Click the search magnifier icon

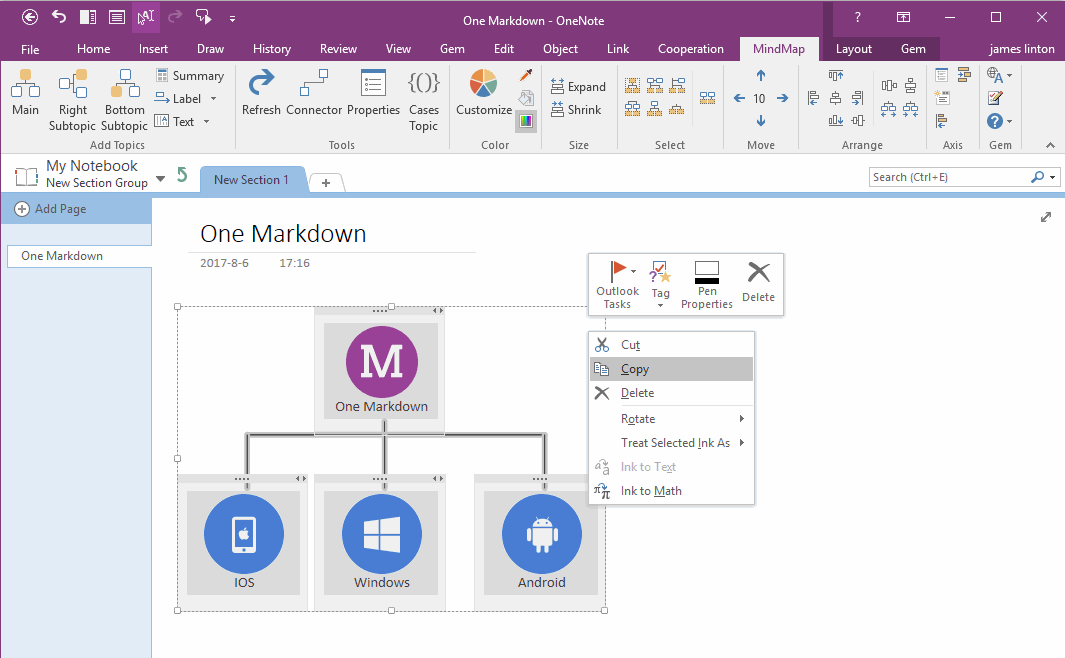pos(1037,177)
